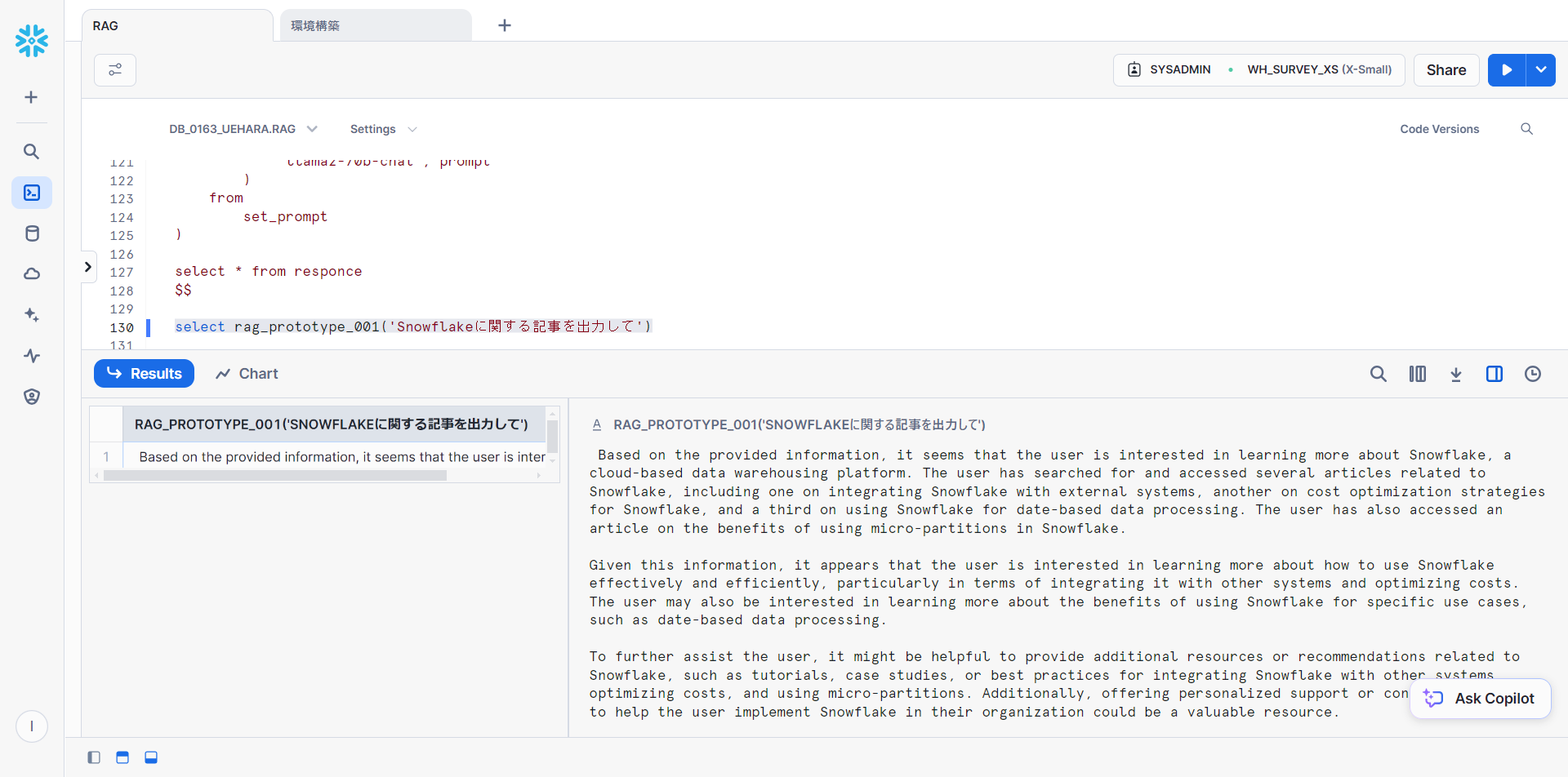Toggle the bottom results pane layout
This screenshot has width=1568, height=777.
coord(151,757)
